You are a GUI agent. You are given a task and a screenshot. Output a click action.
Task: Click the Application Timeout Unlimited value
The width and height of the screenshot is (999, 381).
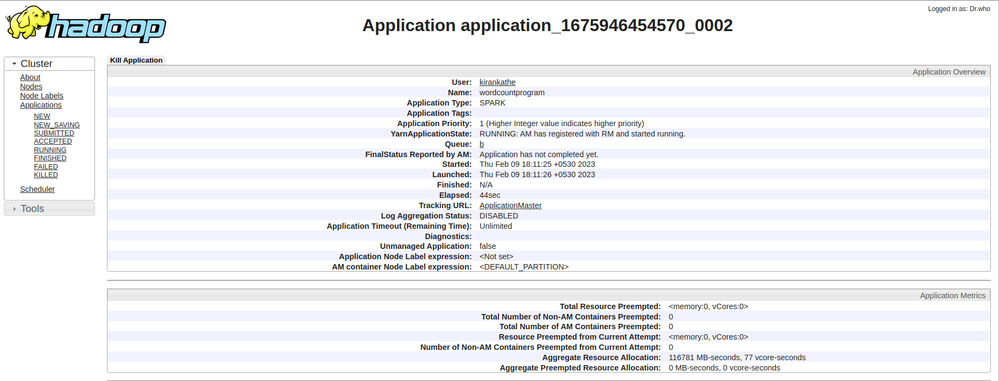coord(496,226)
